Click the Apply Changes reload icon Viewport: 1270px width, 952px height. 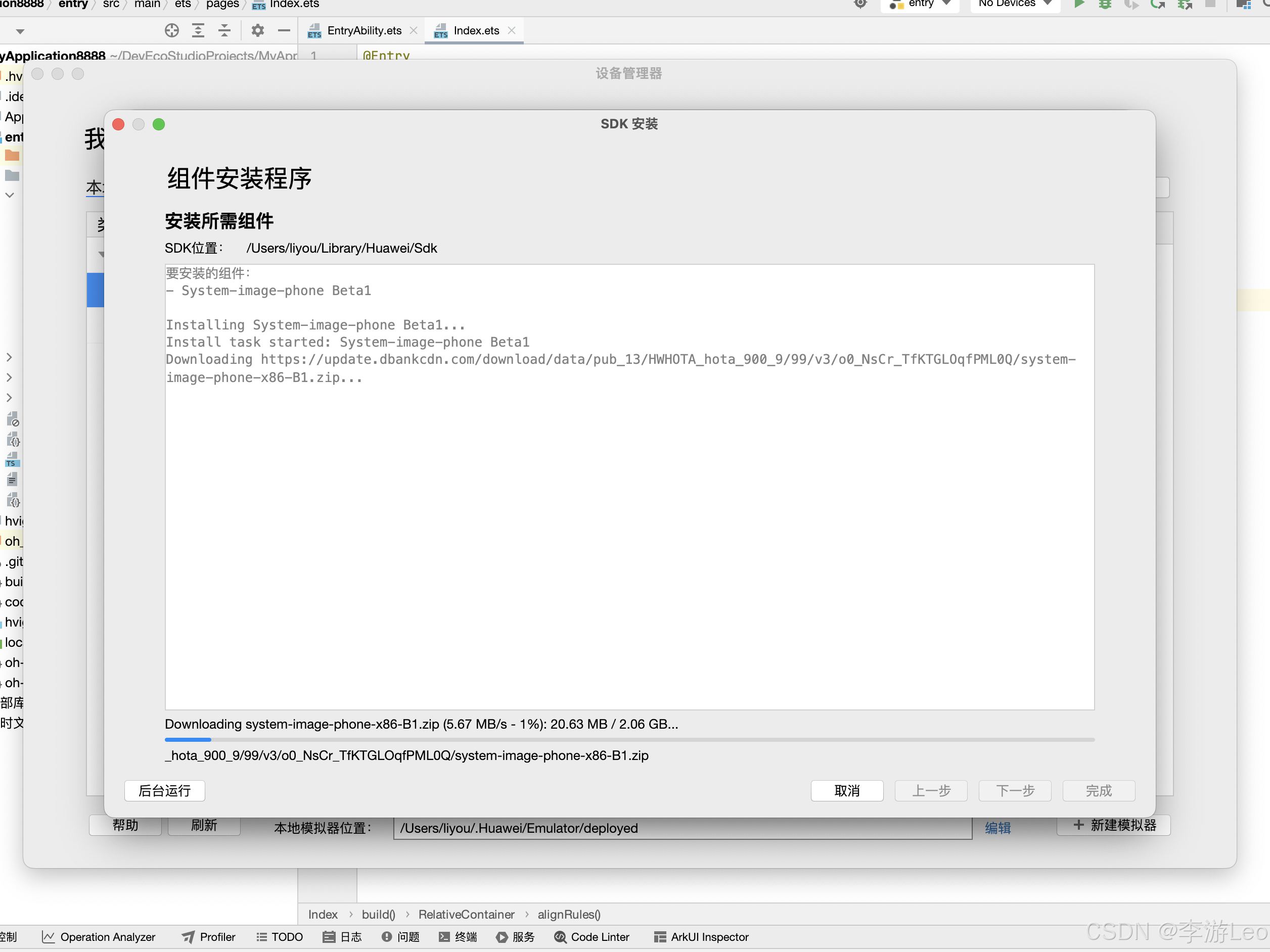[x=1157, y=4]
